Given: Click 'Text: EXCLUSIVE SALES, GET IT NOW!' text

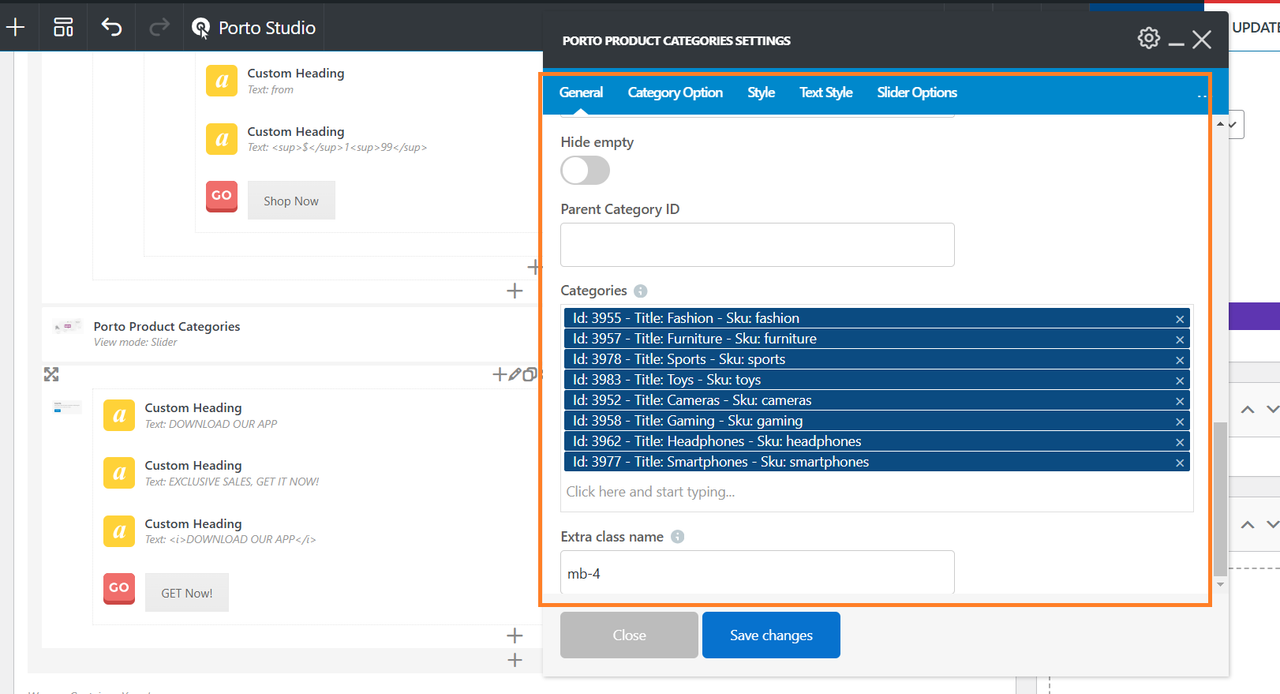Looking at the screenshot, I should click(232, 482).
